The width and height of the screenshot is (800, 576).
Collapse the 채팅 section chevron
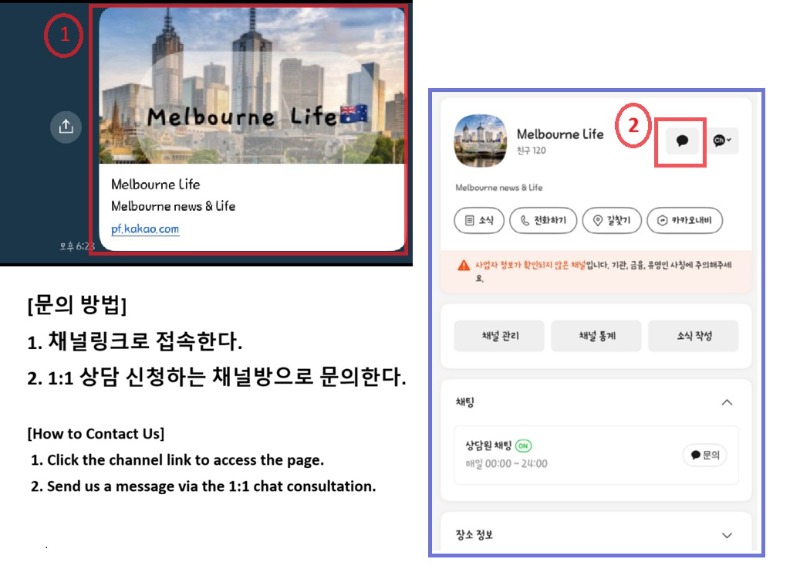[727, 402]
